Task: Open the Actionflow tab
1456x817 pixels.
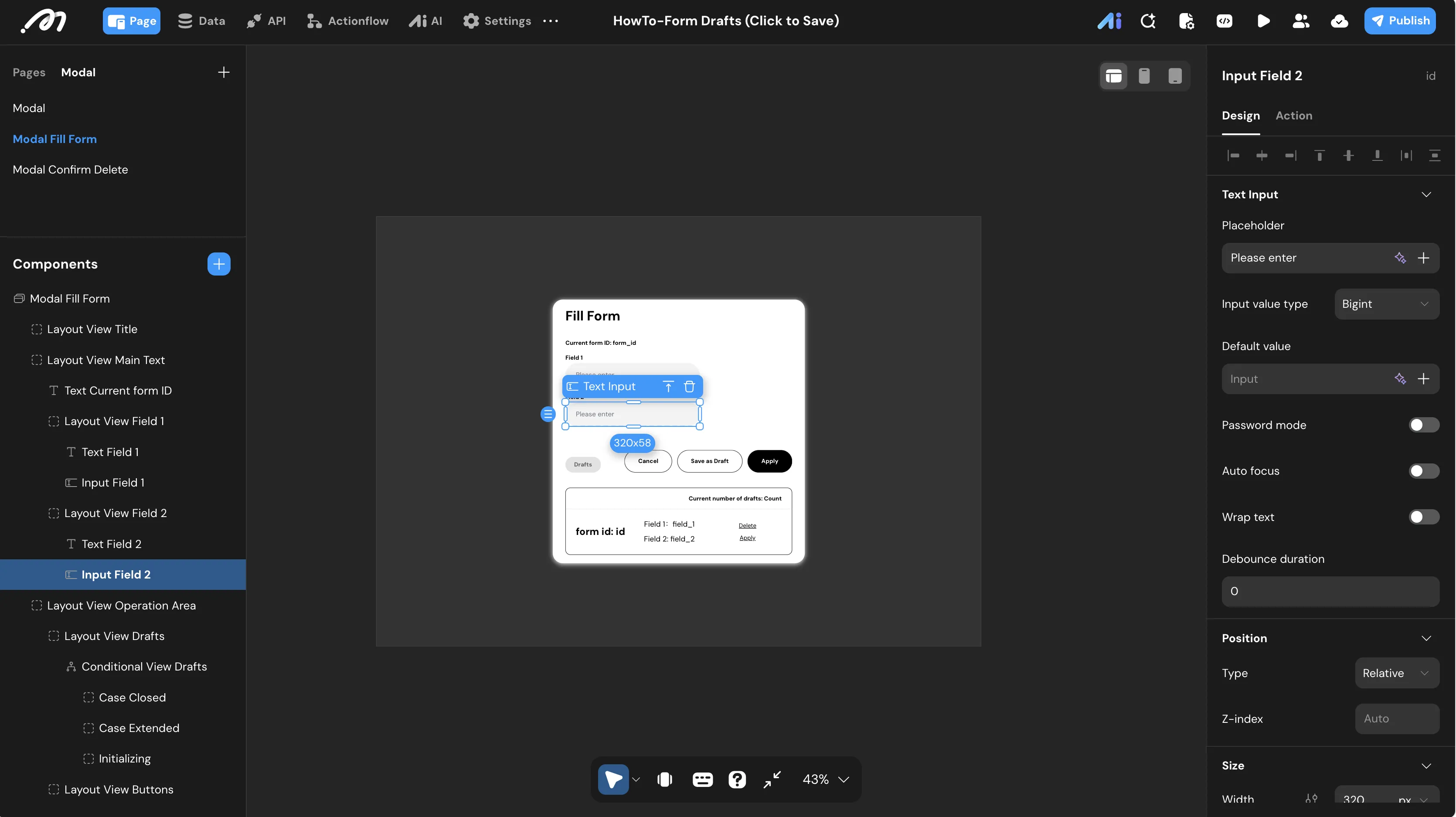Action: [347, 21]
